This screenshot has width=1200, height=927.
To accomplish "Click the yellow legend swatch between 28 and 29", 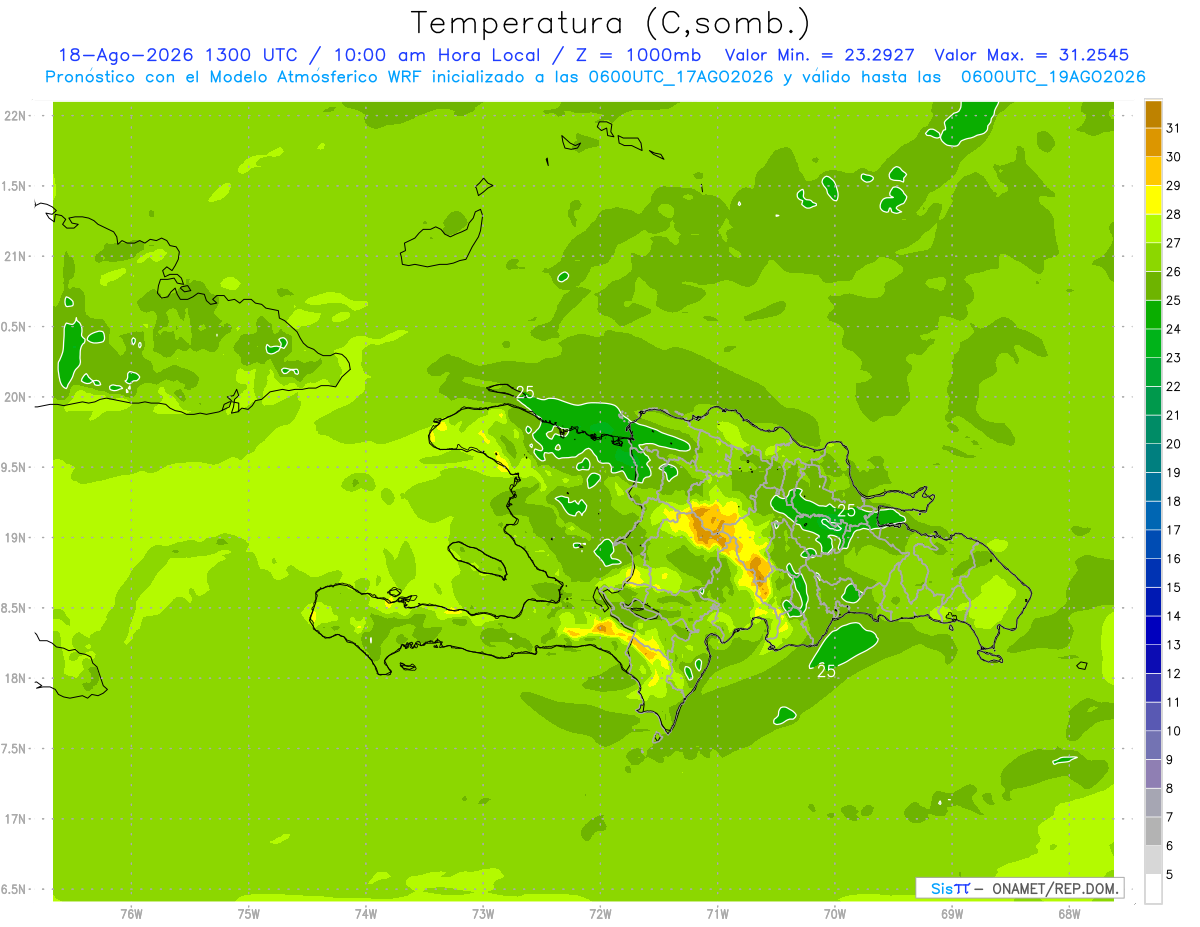I will pyautogui.click(x=1153, y=200).
